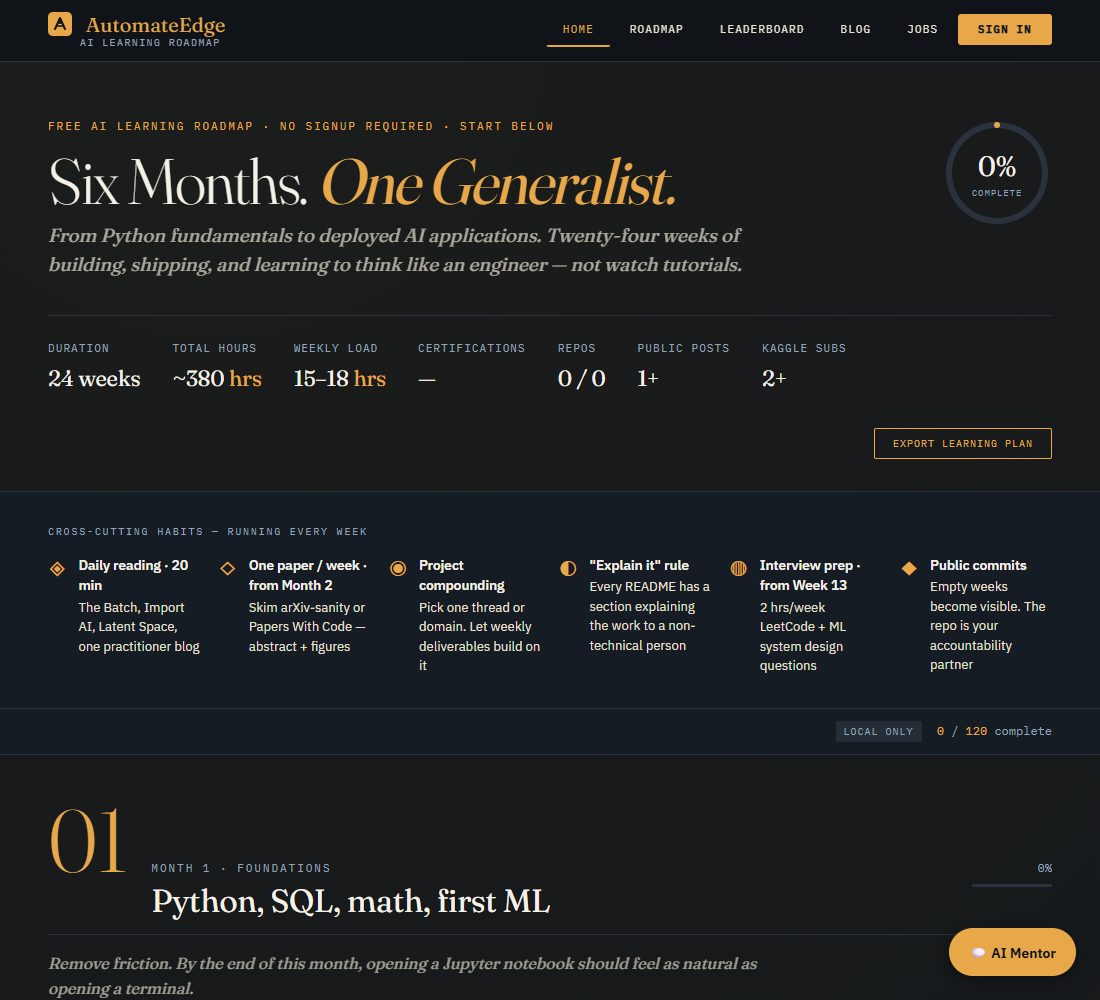
Task: Open the AI Mentor chat button
Action: click(1012, 952)
